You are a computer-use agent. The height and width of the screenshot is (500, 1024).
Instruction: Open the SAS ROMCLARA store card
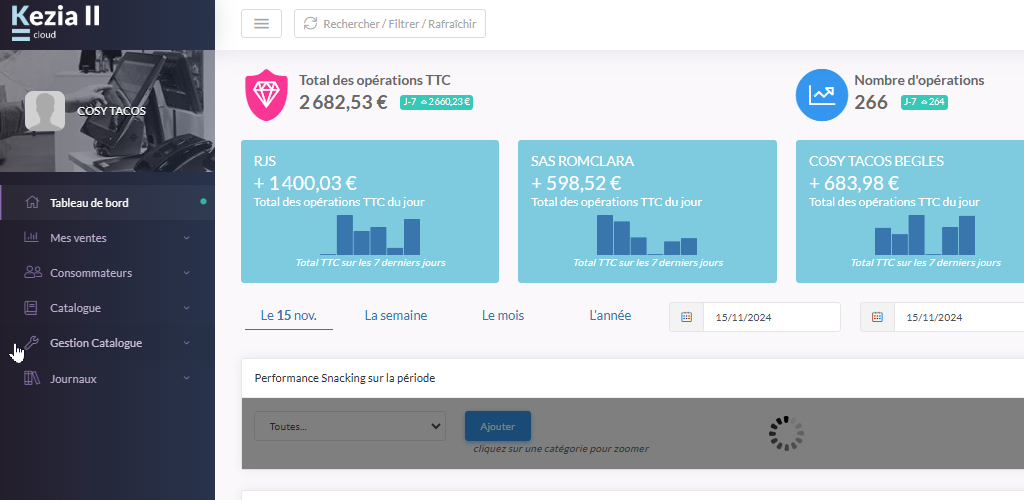(647, 211)
